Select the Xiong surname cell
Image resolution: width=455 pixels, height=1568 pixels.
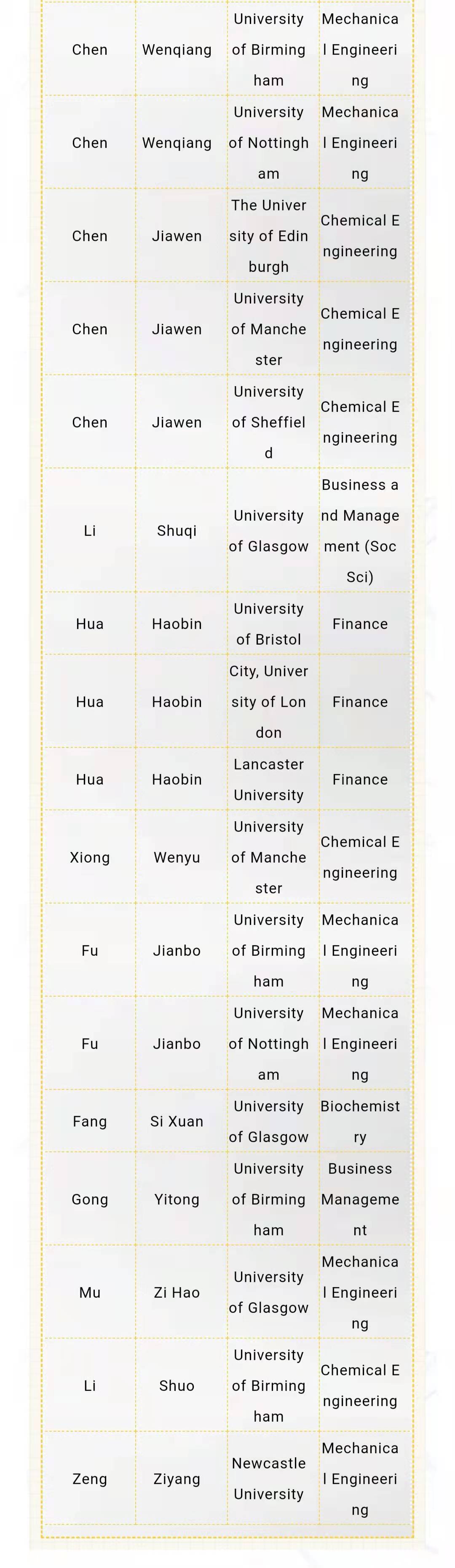(x=89, y=857)
